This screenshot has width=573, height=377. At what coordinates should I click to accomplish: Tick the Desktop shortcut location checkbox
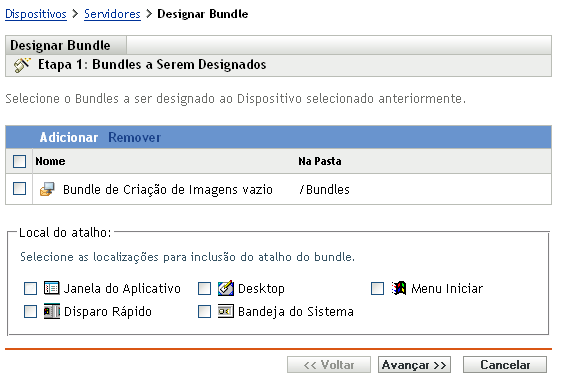click(204, 288)
